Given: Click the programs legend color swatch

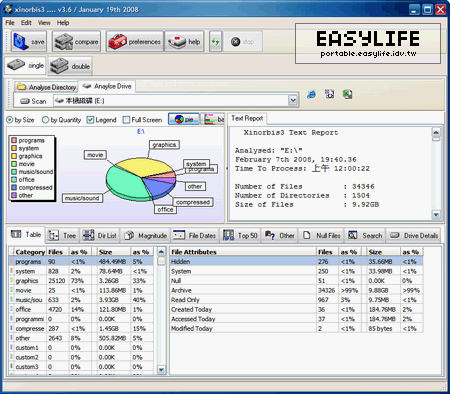Looking at the screenshot, I should [14, 140].
